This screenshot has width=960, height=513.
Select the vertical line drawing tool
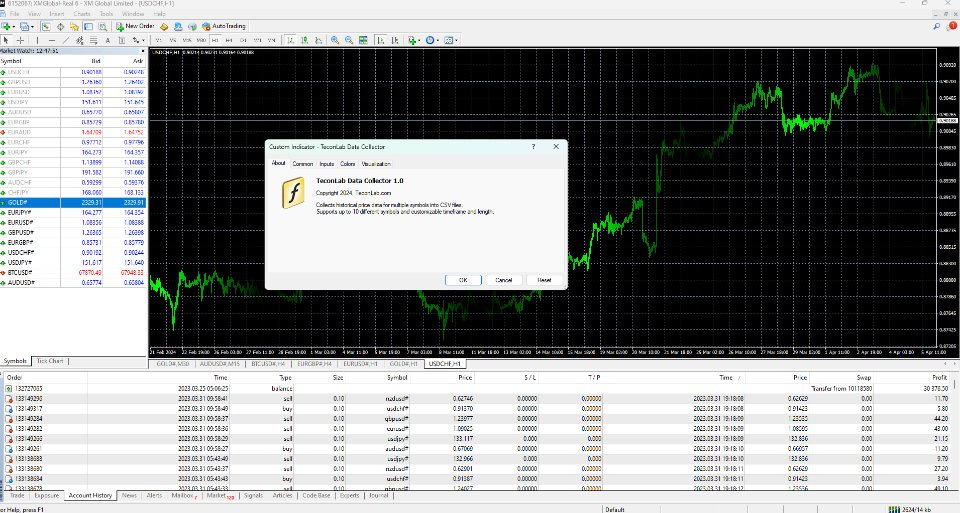click(37, 40)
